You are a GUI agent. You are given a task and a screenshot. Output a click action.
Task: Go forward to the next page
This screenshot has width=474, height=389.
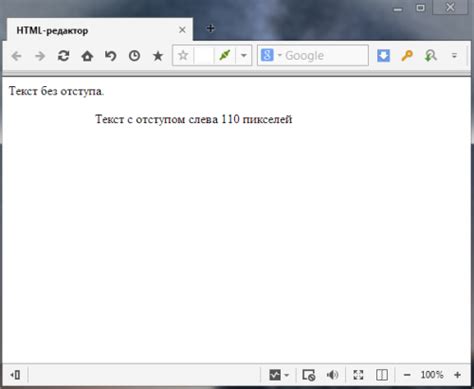40,56
